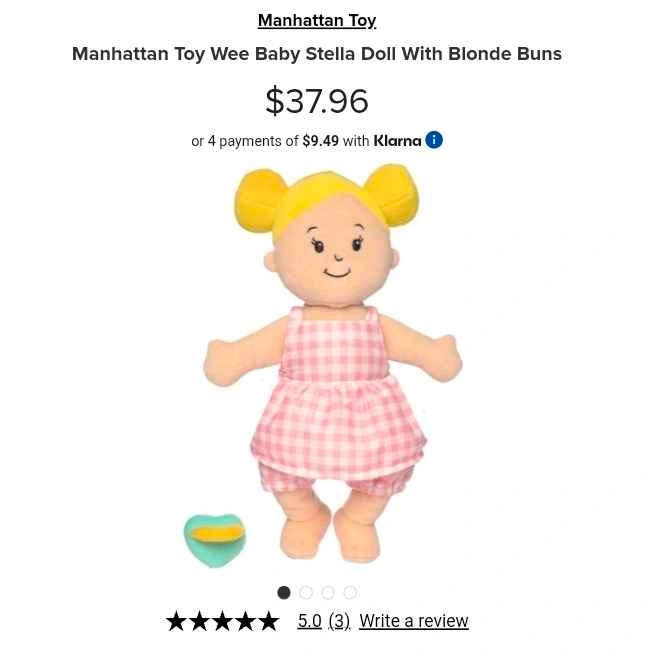Click the doll's face in the product image
This screenshot has height=650, width=651.
pyautogui.click(x=335, y=253)
